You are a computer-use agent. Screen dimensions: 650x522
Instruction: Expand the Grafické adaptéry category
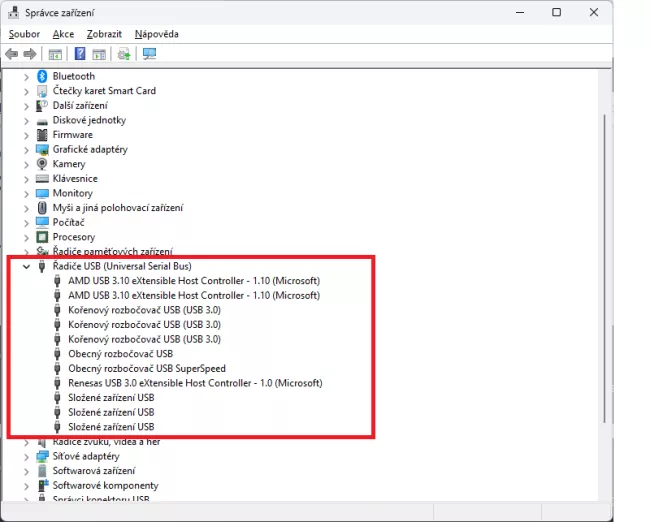[27, 149]
